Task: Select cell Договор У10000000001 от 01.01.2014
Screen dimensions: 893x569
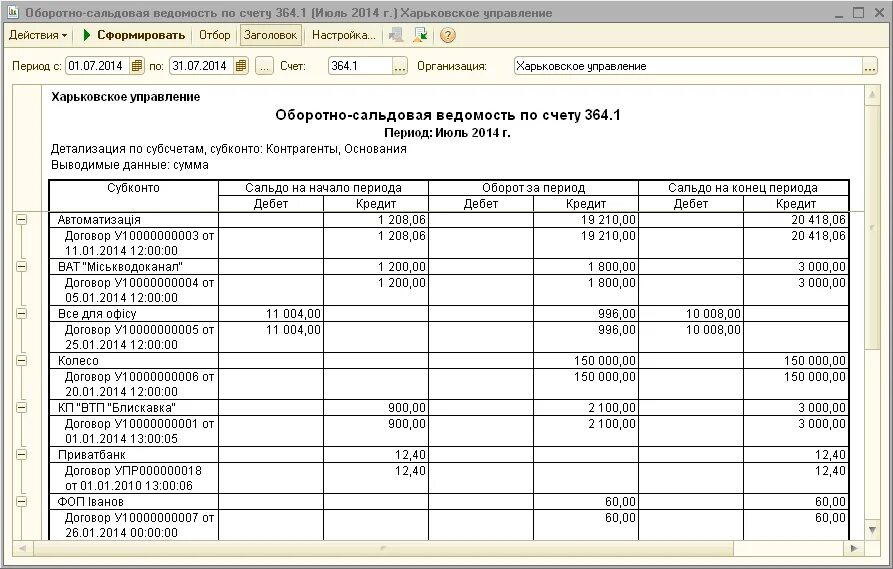Action: 134,431
